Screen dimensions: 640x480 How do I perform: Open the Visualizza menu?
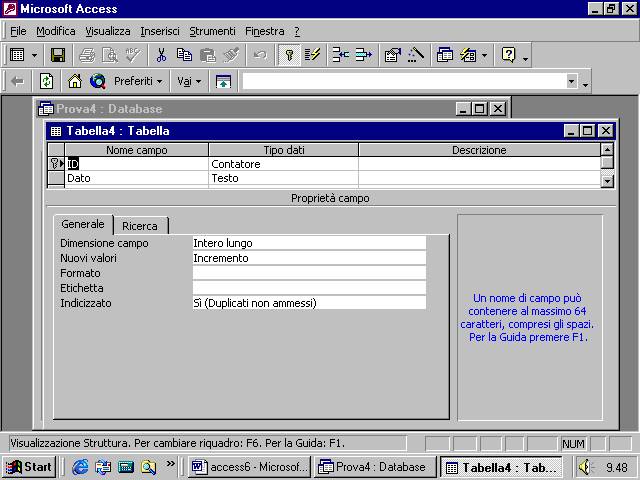tap(108, 31)
